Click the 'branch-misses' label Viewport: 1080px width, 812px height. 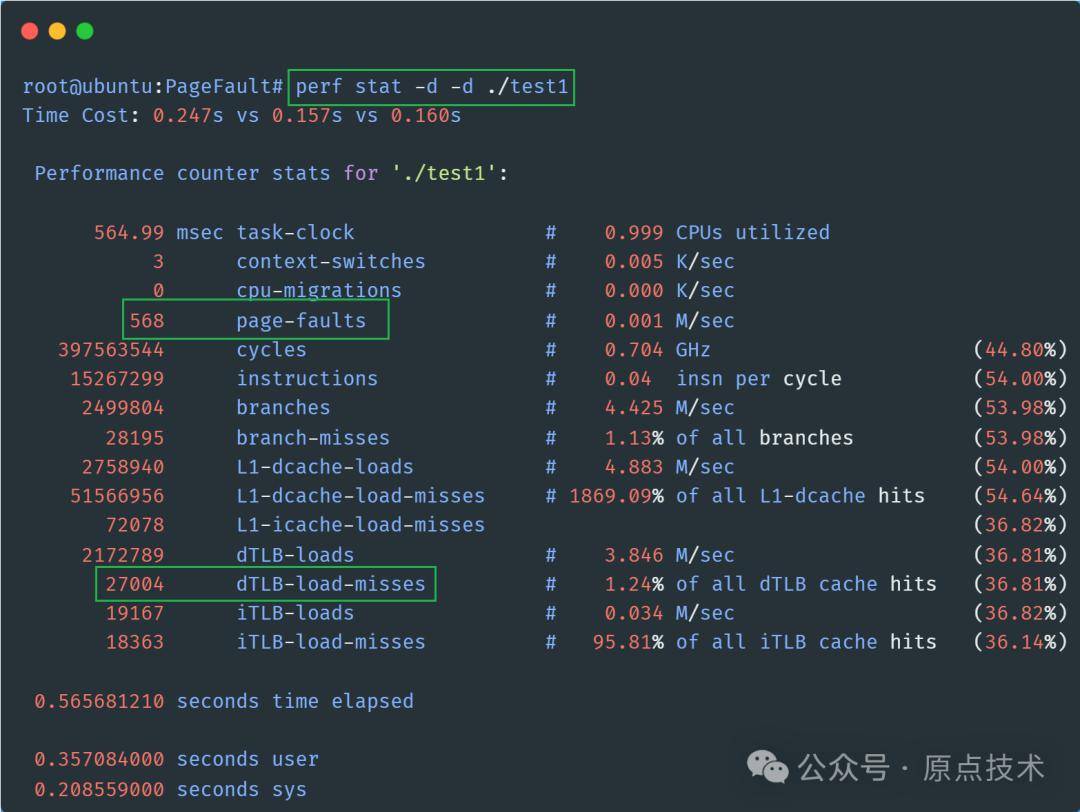tap(313, 437)
